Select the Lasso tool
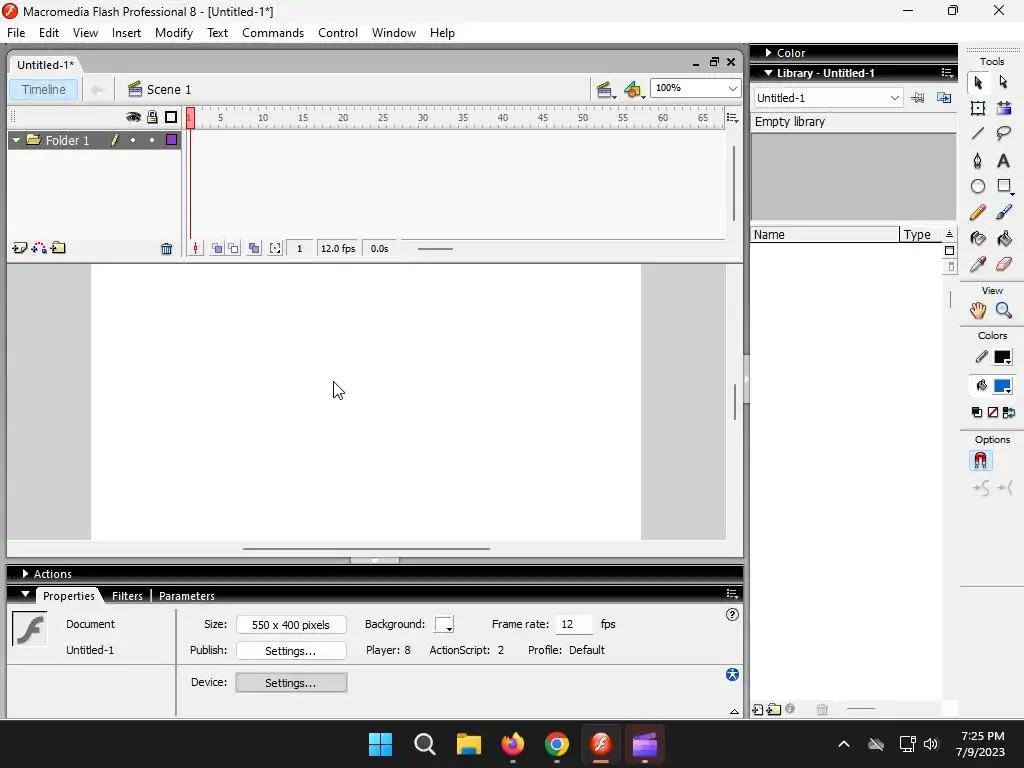Viewport: 1024px width, 768px height. [1004, 134]
